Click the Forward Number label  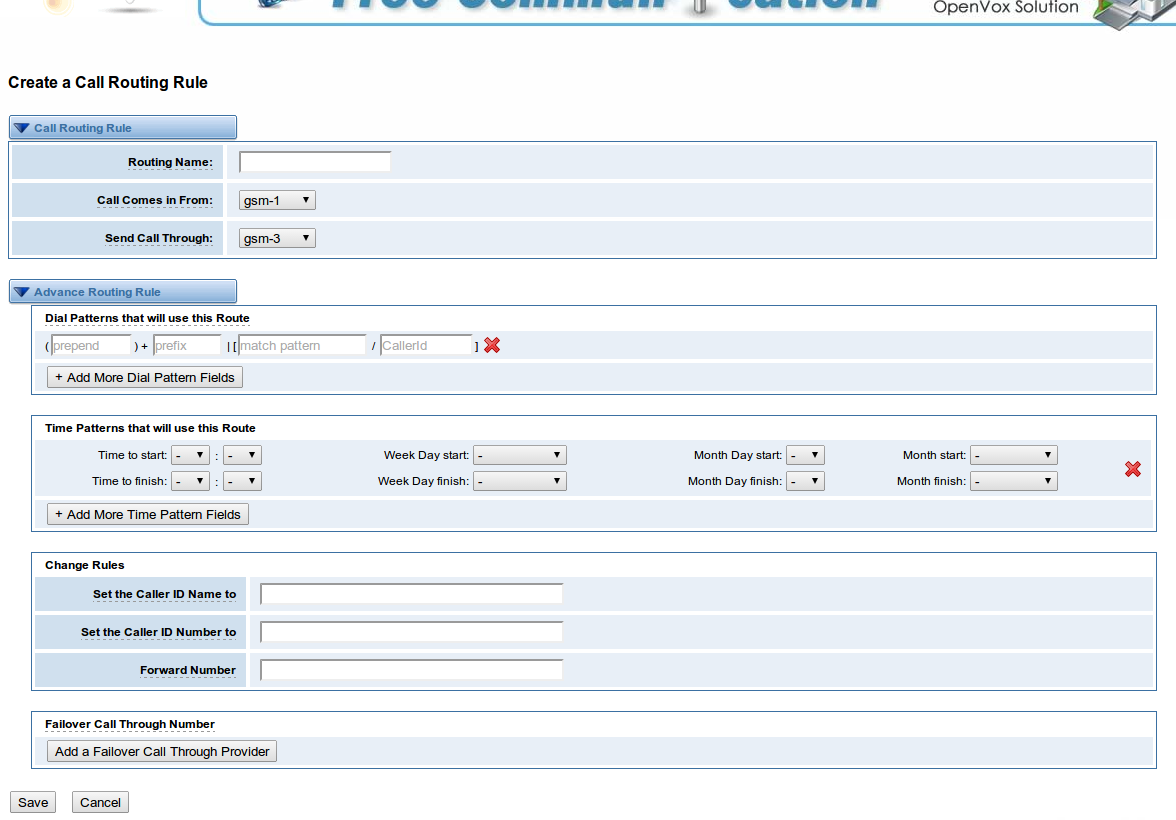coord(188,670)
